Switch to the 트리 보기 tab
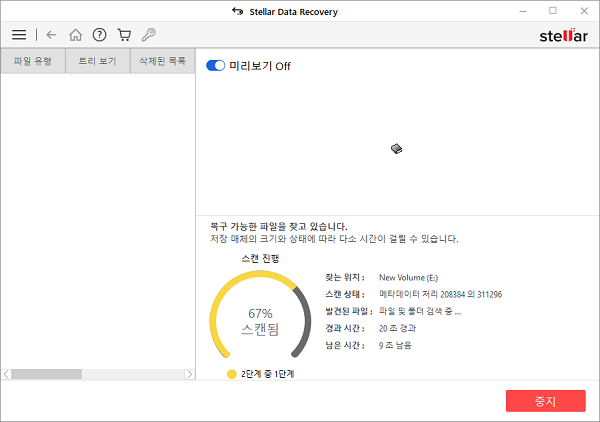Screen dimensions: 600x422 pyautogui.click(x=98, y=61)
